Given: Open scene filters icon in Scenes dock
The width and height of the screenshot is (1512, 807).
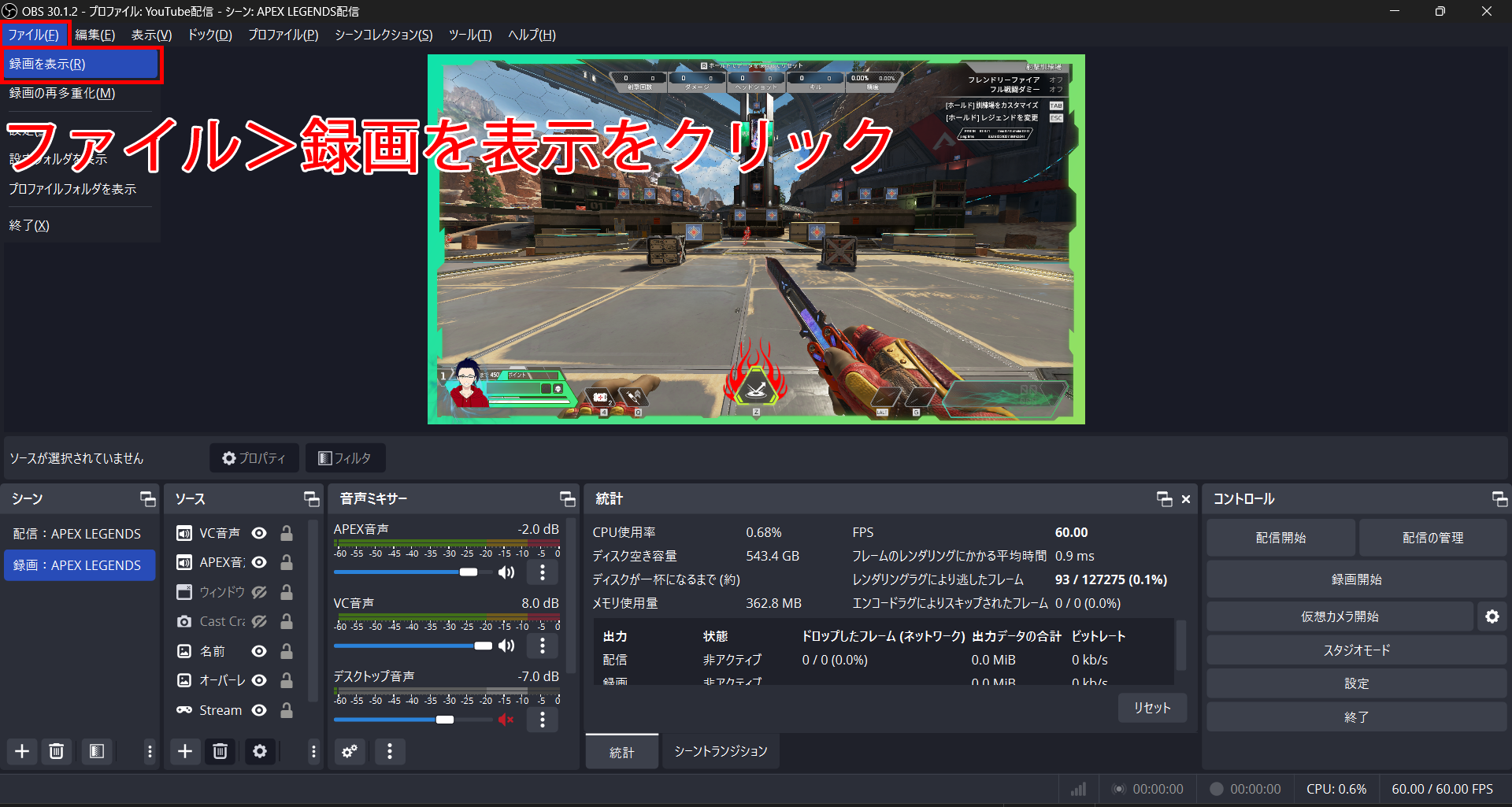Looking at the screenshot, I should point(97,751).
